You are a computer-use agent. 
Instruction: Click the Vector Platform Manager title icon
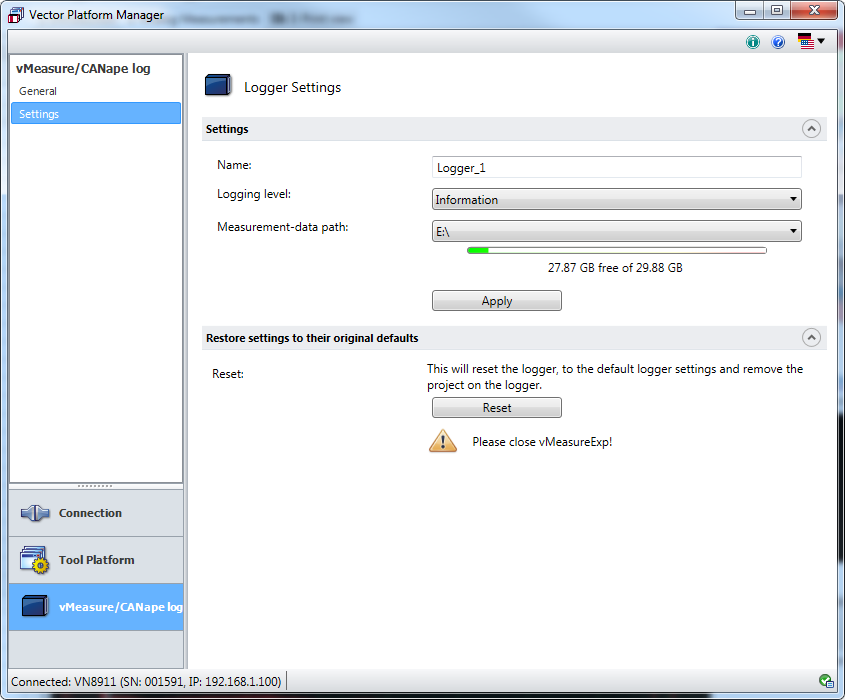pyautogui.click(x=16, y=15)
